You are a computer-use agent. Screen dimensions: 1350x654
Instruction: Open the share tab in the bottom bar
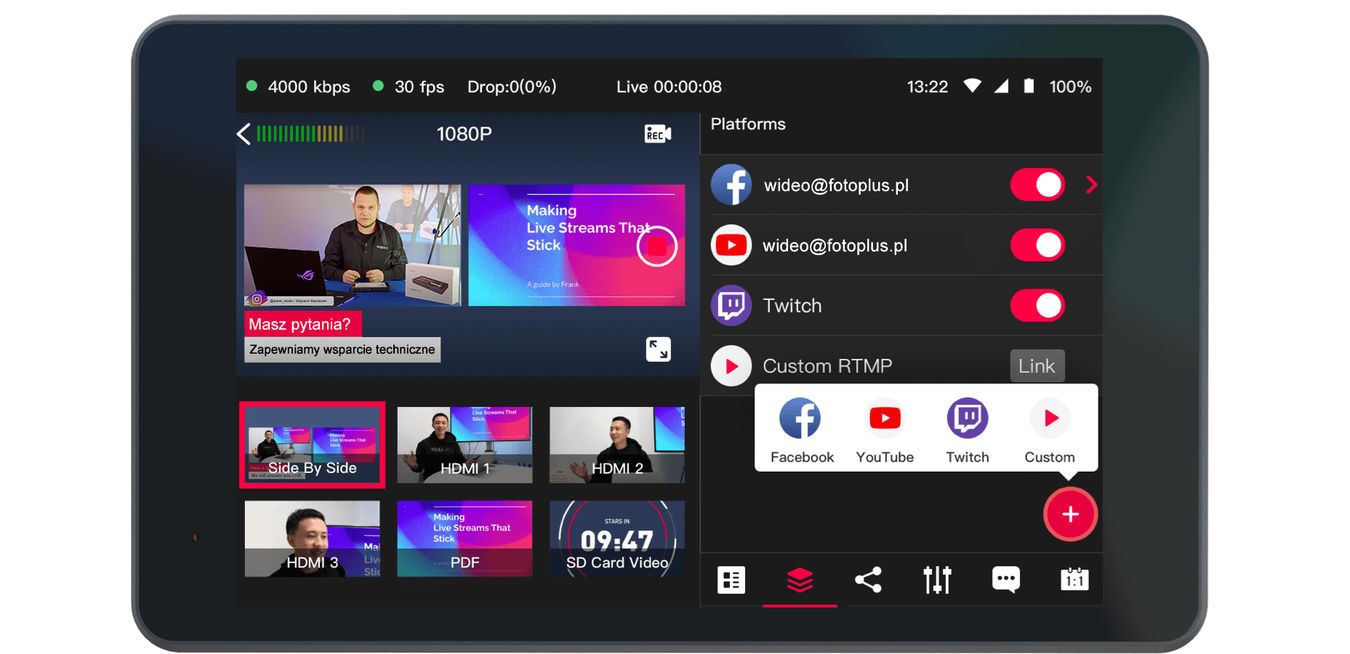868,580
